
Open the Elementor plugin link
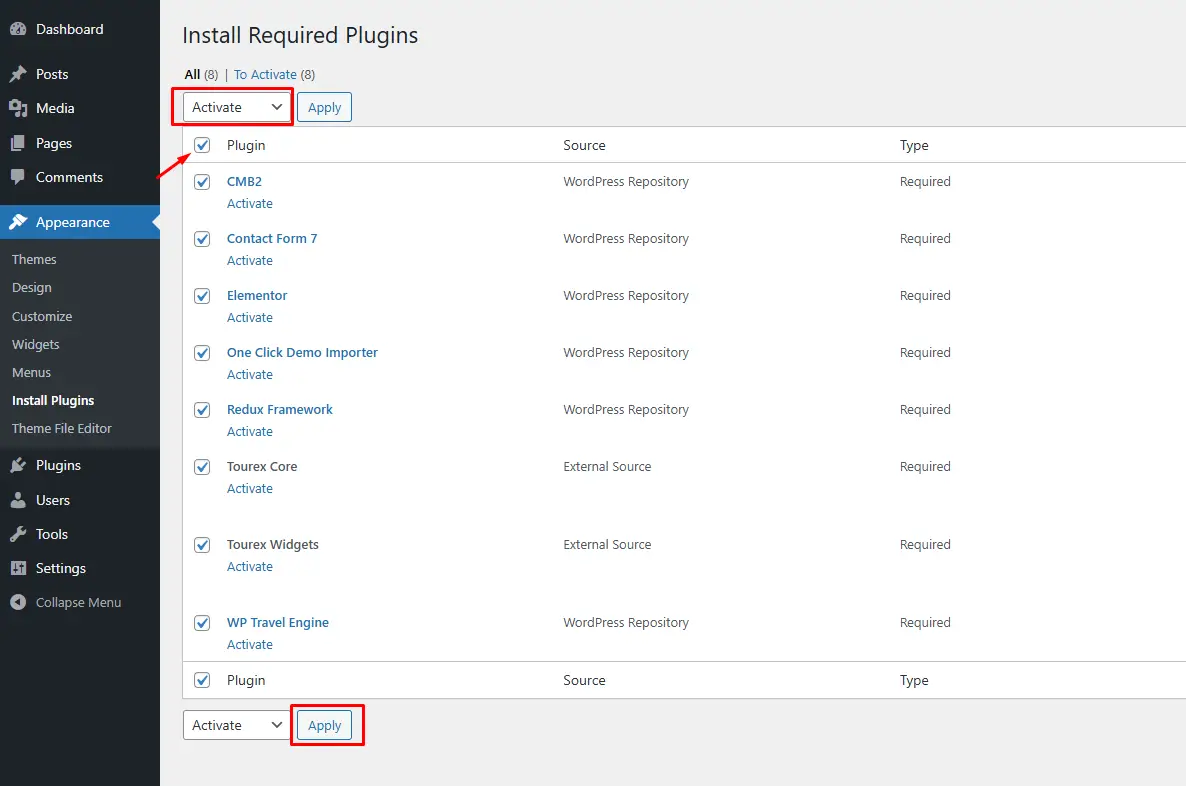click(257, 296)
